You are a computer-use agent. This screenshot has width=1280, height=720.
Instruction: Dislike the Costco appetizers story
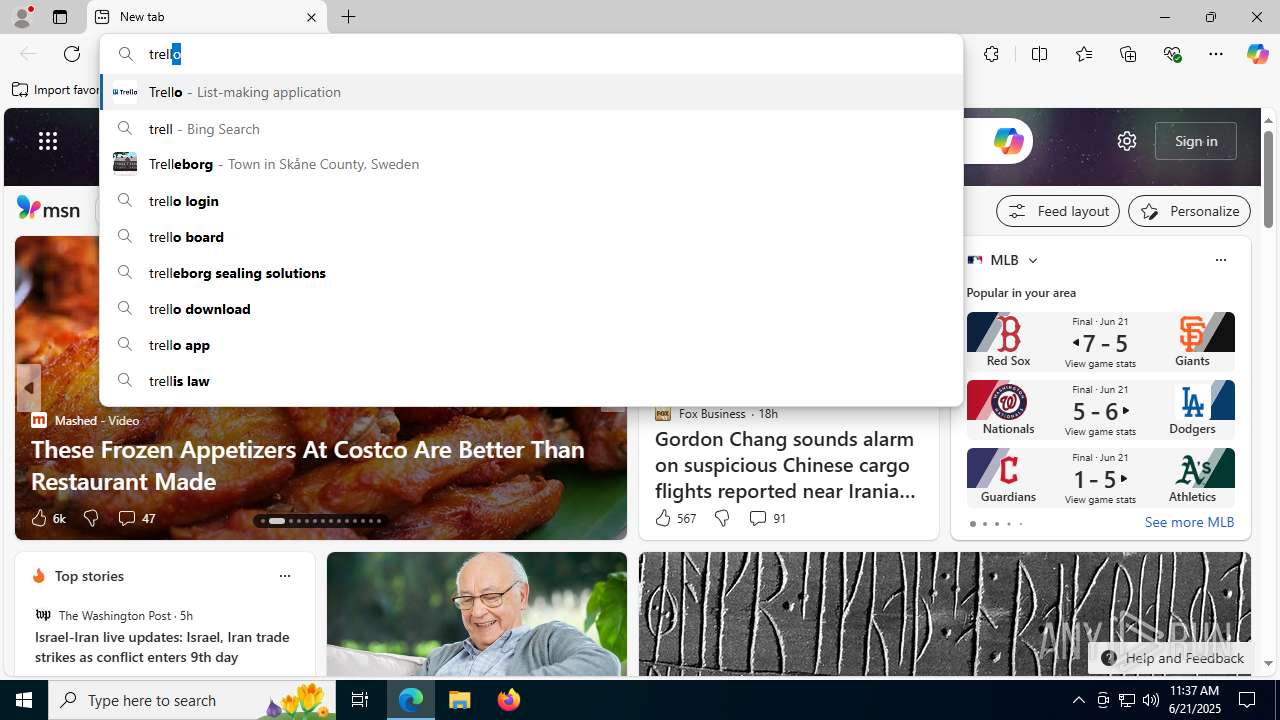91,518
